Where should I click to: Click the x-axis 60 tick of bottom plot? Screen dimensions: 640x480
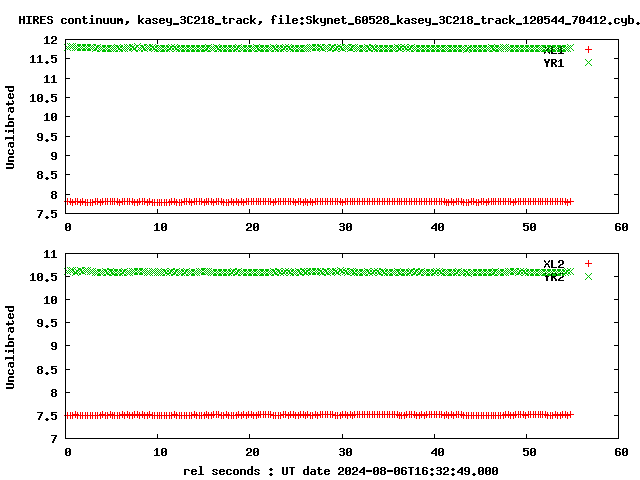tap(621, 452)
